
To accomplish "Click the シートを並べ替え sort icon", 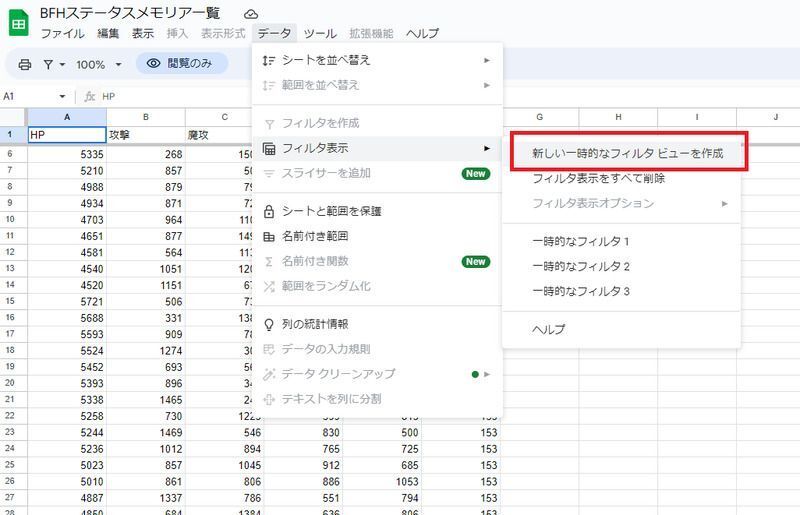I will (x=268, y=60).
